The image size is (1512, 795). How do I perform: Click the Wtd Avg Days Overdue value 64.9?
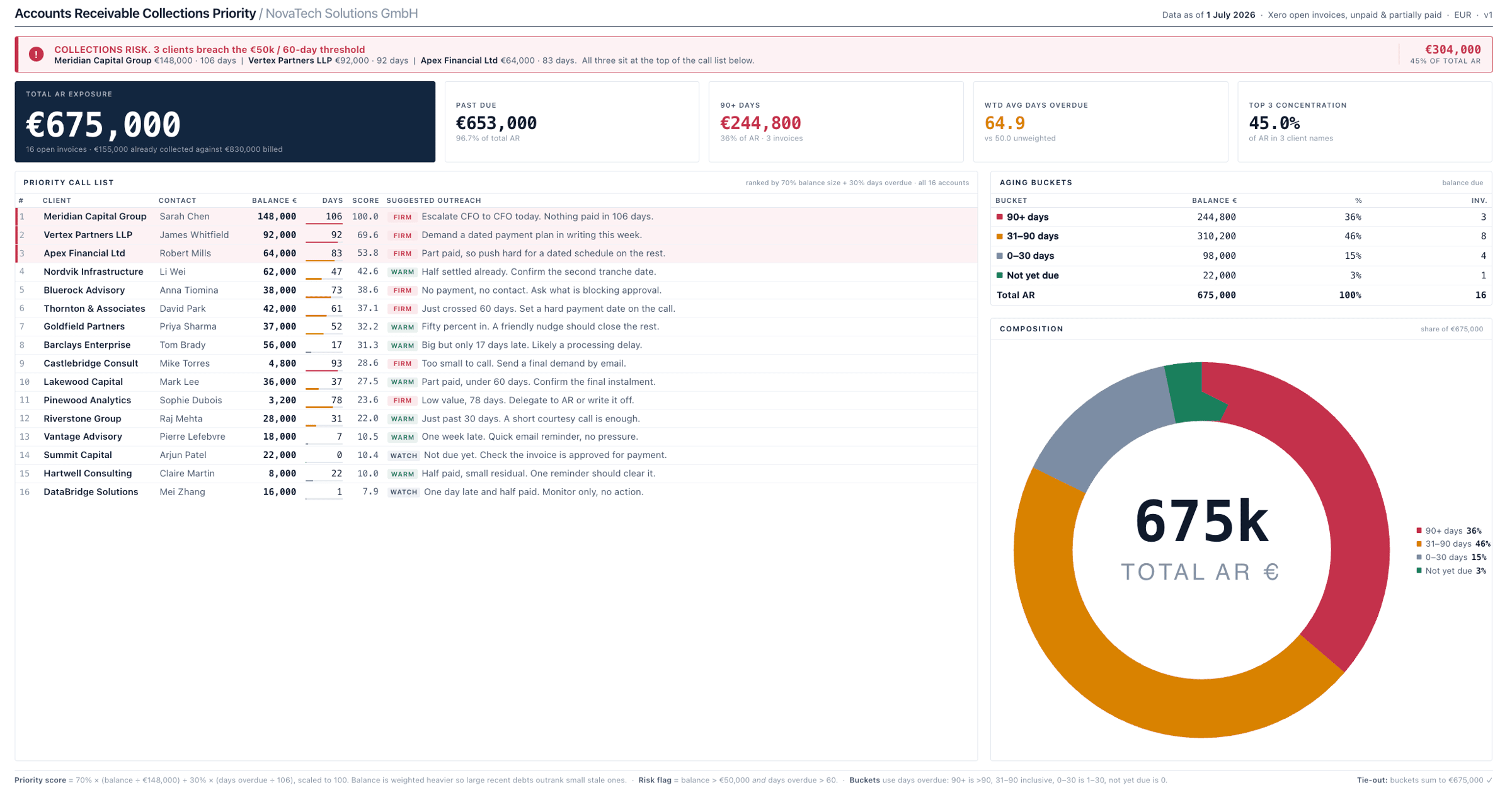1005,123
